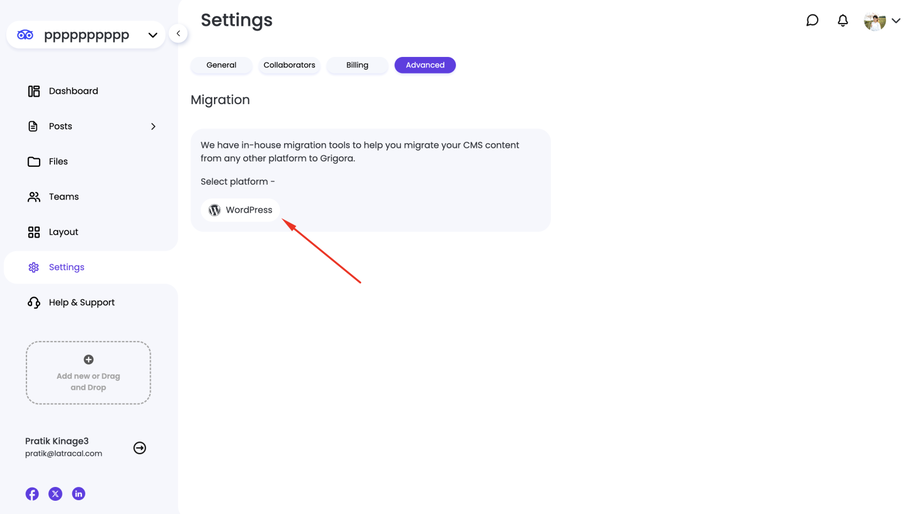Open the notifications bell

(843, 20)
